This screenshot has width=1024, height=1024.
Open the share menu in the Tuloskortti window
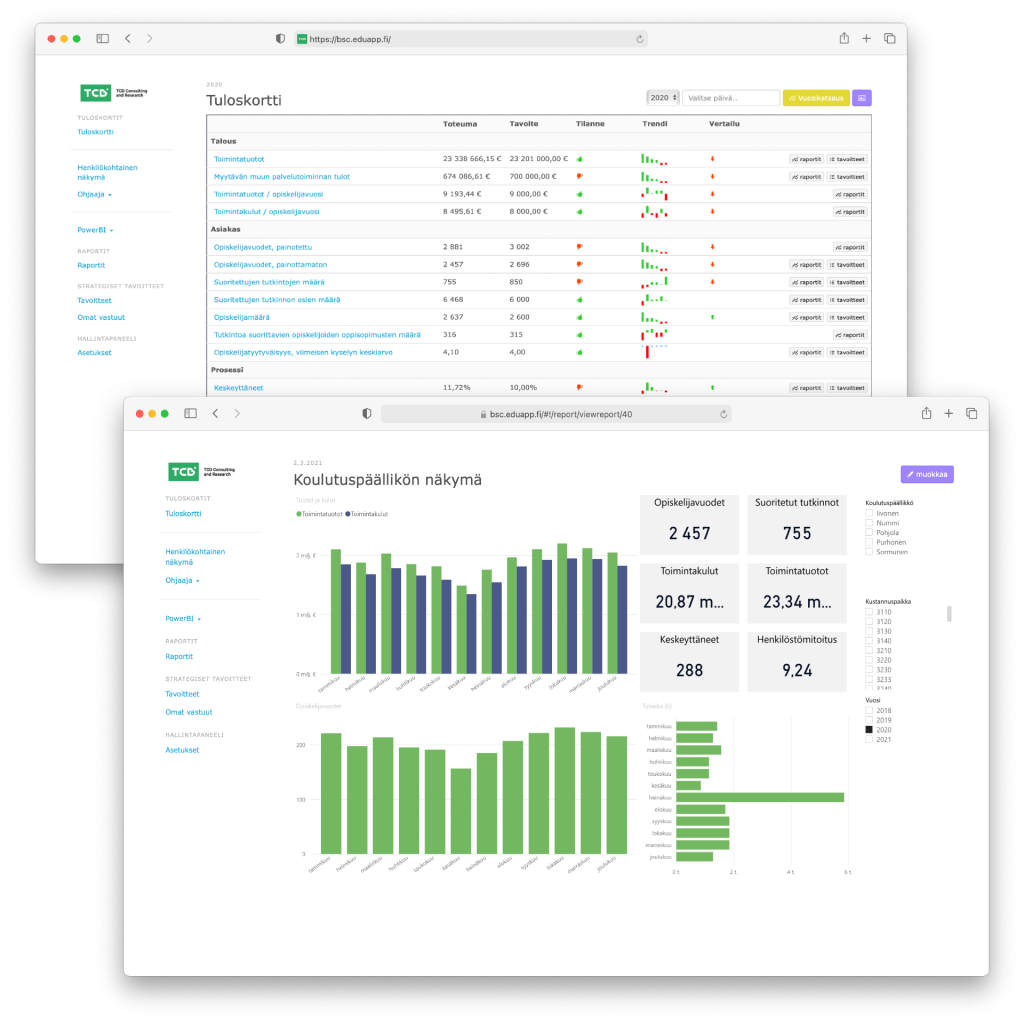point(844,38)
